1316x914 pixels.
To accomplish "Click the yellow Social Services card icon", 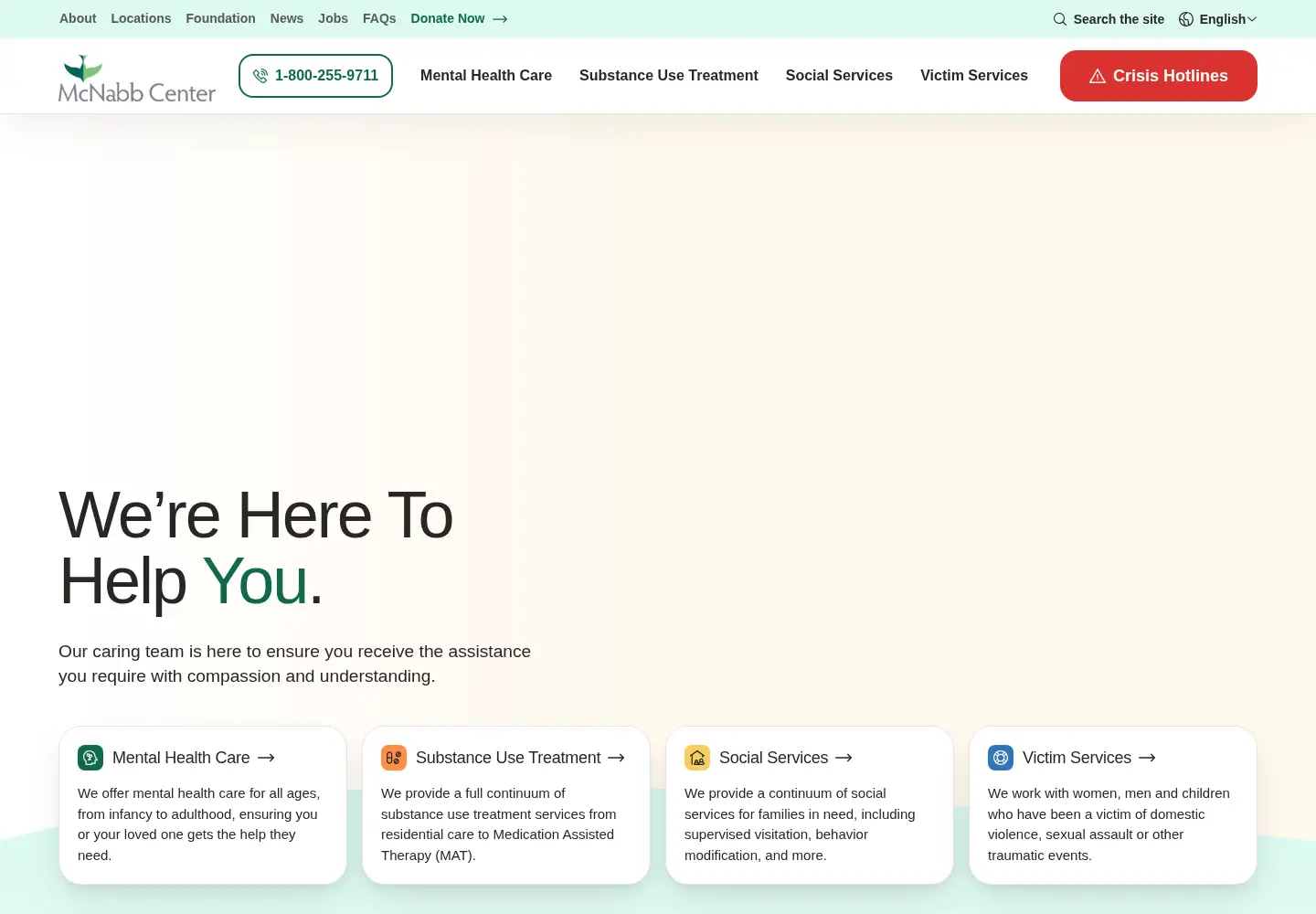I will (697, 758).
